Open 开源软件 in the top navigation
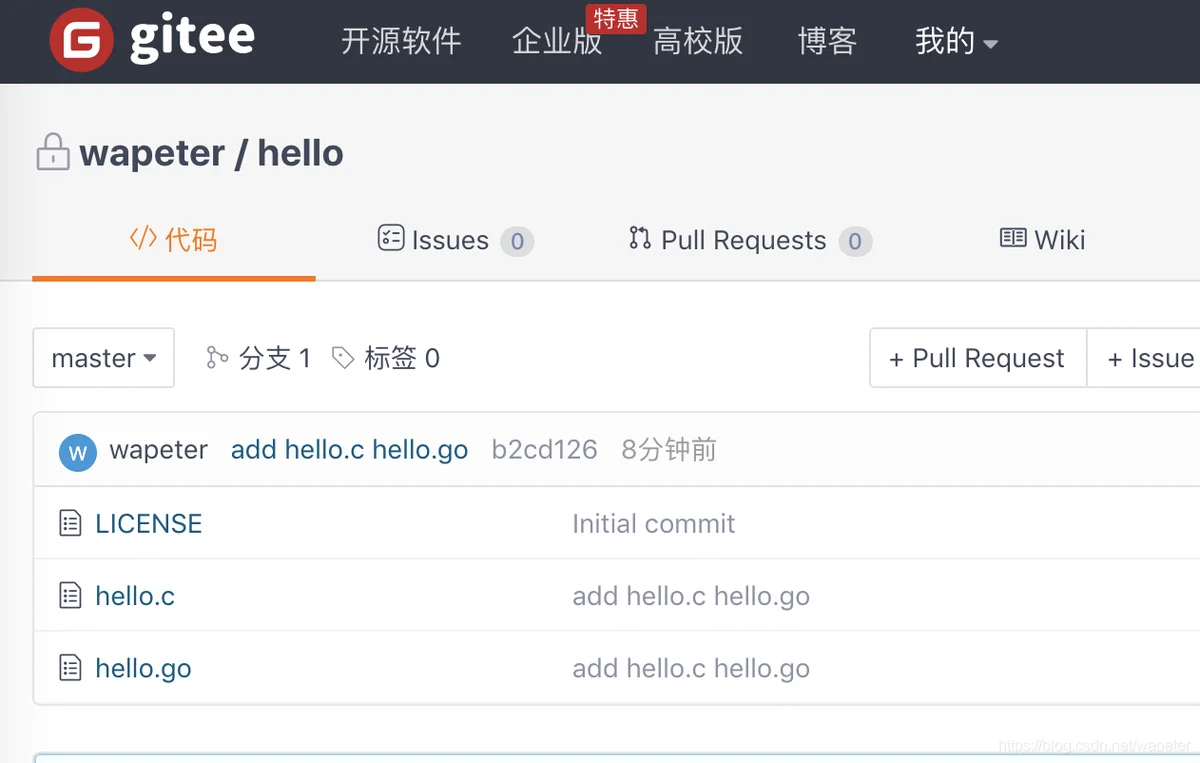 click(x=401, y=41)
